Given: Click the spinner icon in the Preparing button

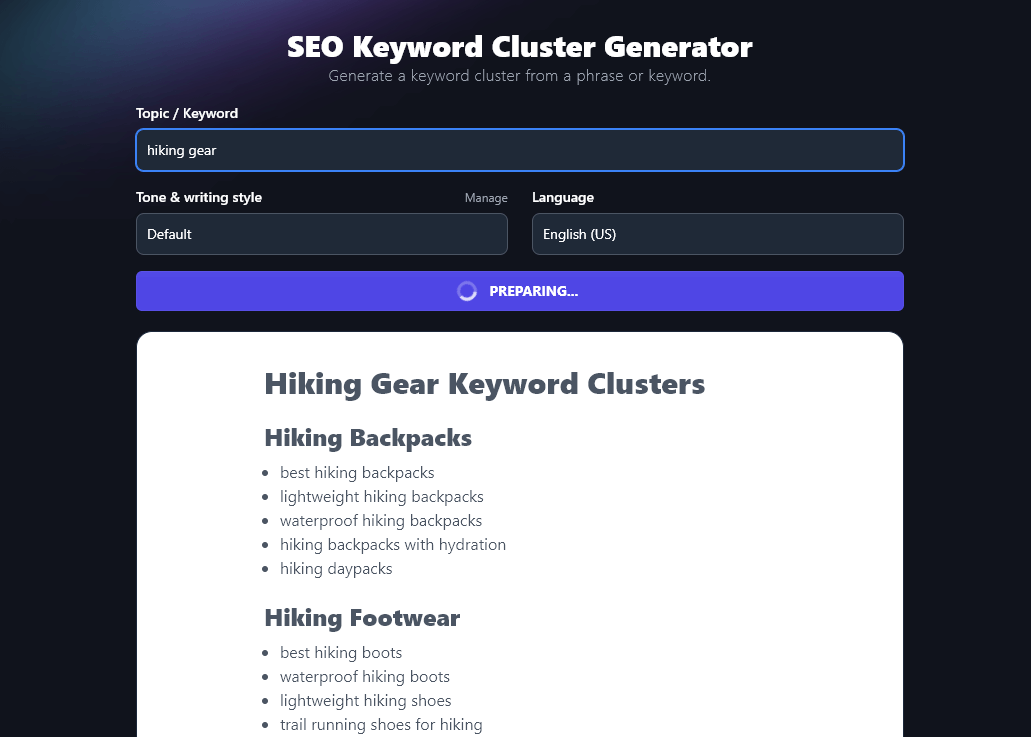Looking at the screenshot, I should [x=466, y=291].
